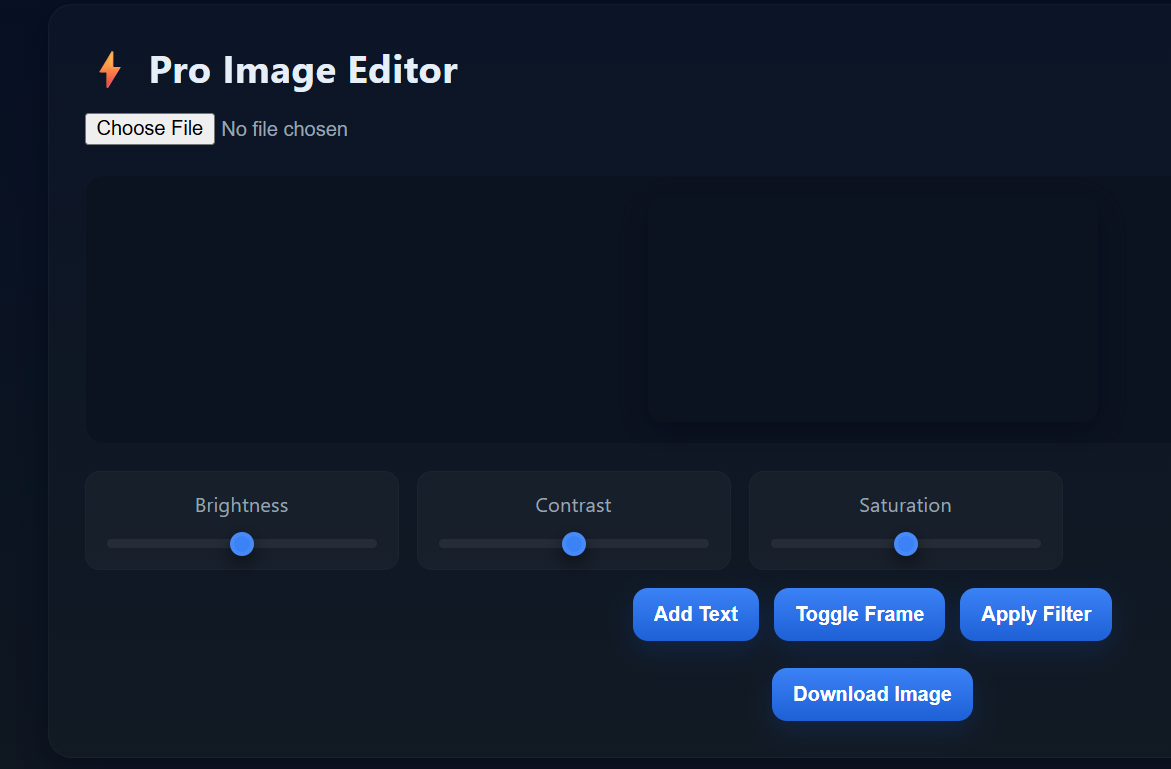Click the Saturation slider handle
The image size is (1171, 769).
(x=906, y=544)
